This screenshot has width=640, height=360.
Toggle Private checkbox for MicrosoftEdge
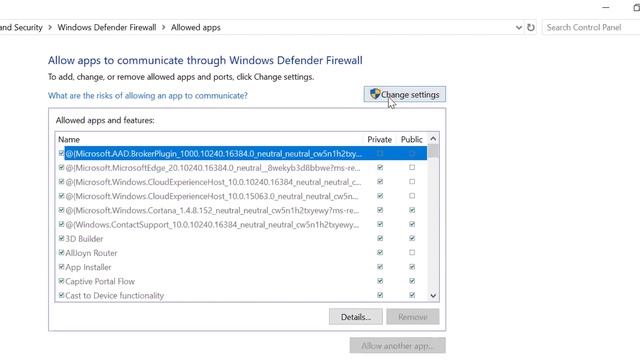(380, 167)
